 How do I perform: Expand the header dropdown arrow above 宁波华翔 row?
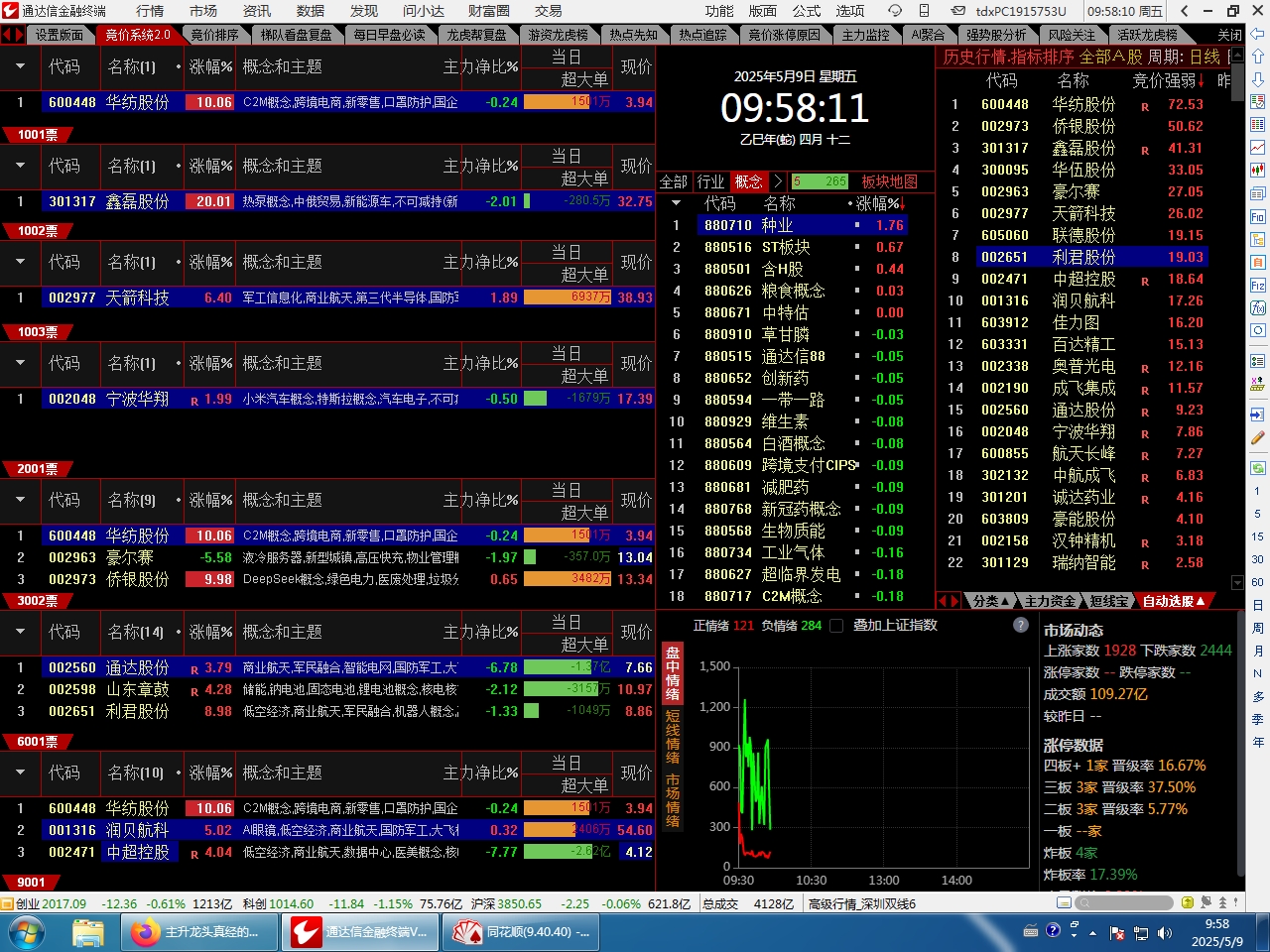point(20,363)
